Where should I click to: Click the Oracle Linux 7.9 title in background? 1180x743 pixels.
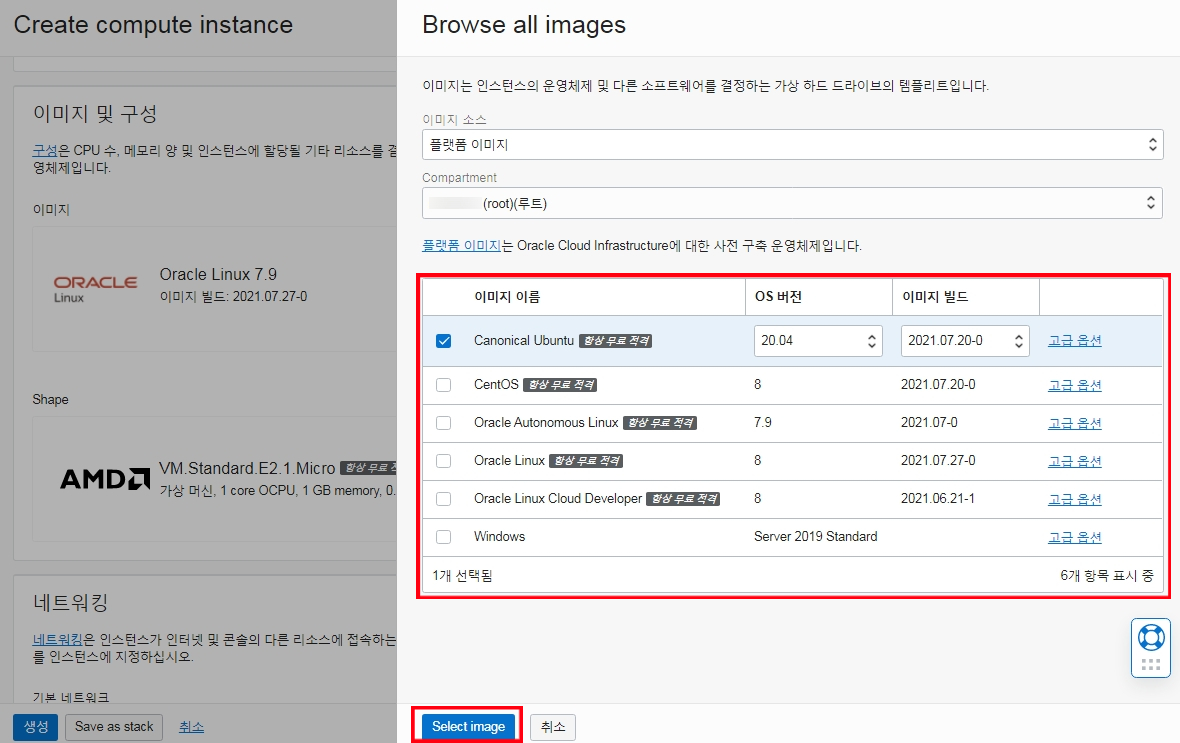coord(218,274)
